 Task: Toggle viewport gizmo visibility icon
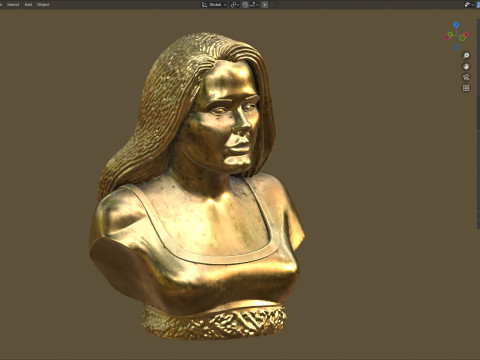pyautogui.click(x=467, y=5)
